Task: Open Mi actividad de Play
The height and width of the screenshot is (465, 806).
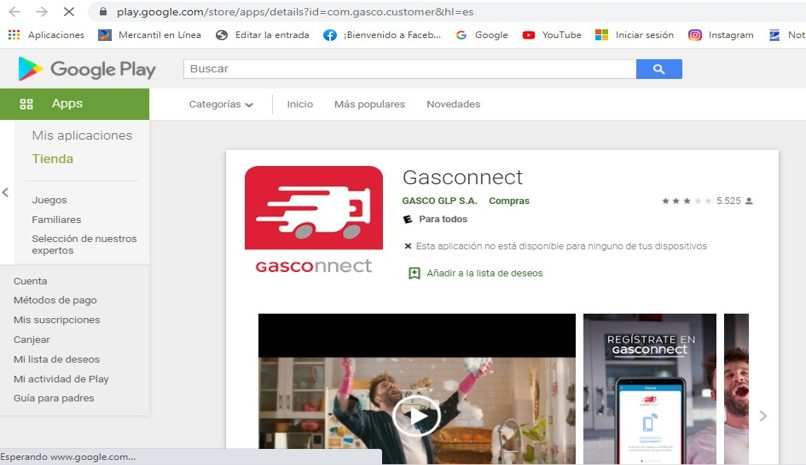Action: coord(61,379)
